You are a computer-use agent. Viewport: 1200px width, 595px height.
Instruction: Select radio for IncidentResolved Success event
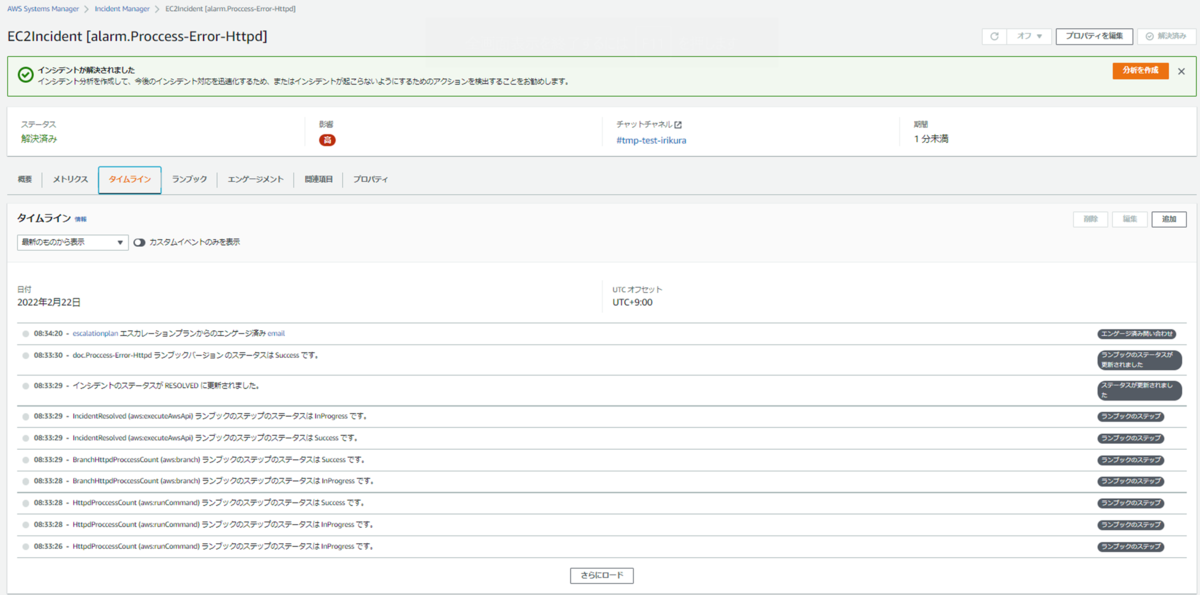(x=25, y=437)
